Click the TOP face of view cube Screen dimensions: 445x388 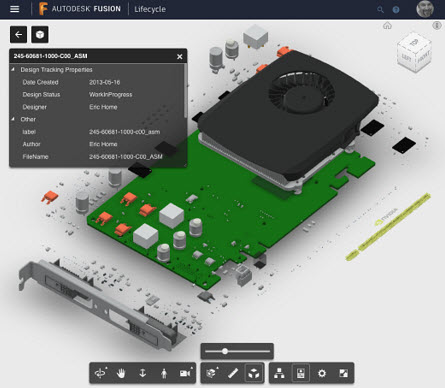click(414, 43)
